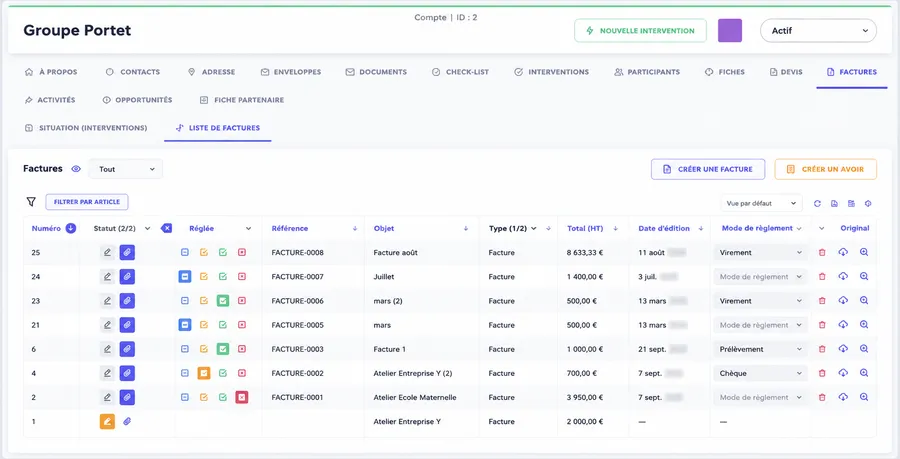This screenshot has height=459, width=900.
Task: Sort by Numéro using blue arrow icon
Action: click(x=71, y=228)
